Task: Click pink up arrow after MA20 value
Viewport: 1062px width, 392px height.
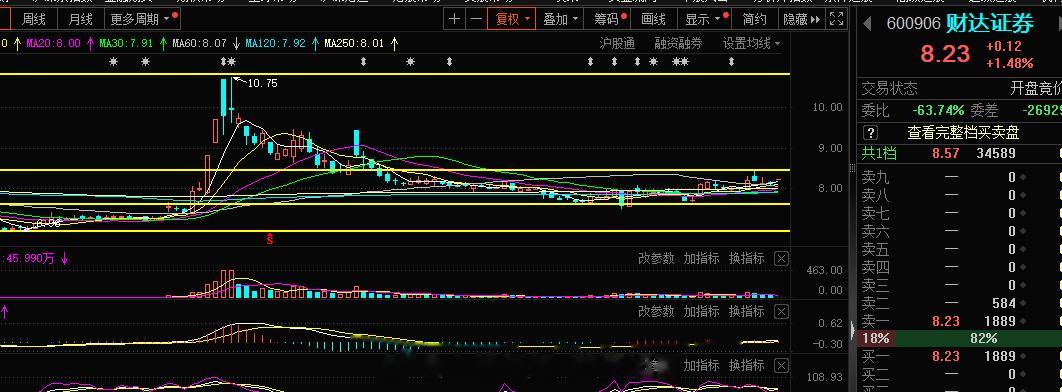Action: 90,44
